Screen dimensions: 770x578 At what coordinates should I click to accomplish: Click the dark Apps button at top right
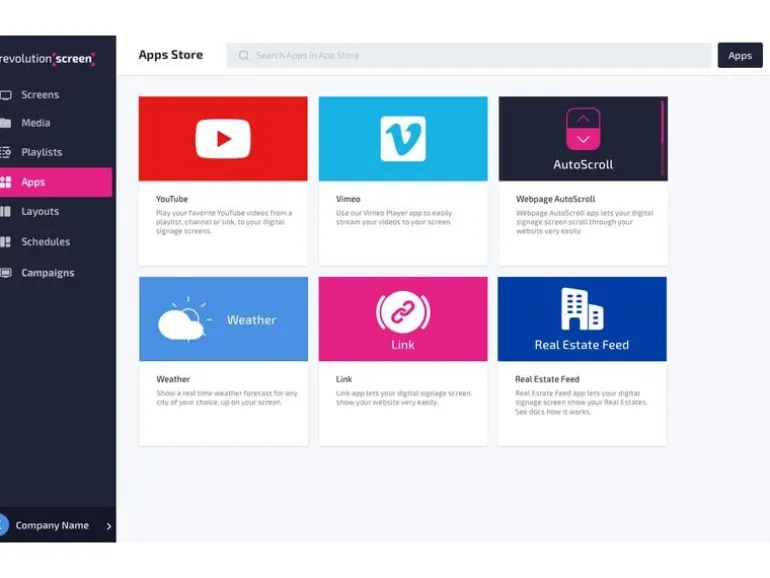740,55
